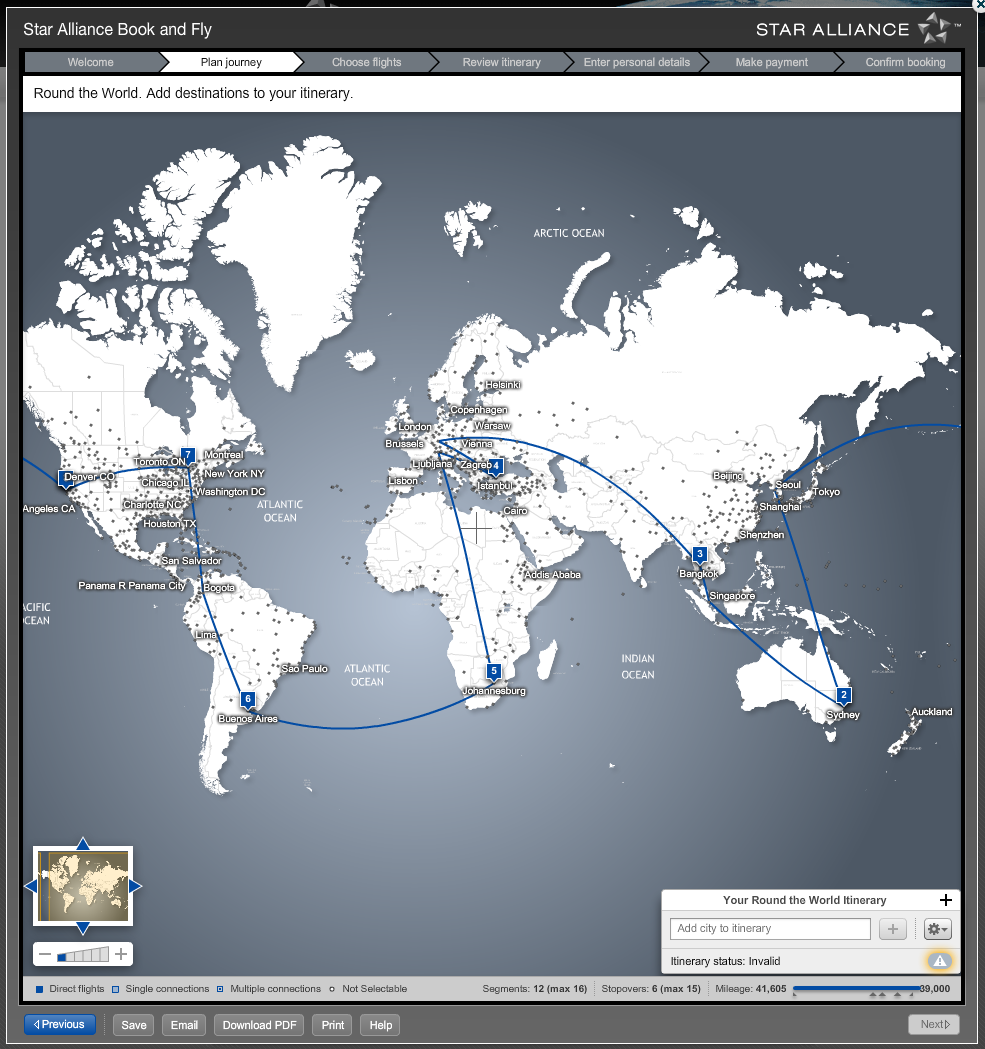985x1049 pixels.
Task: Click the Add city to itinerary field
Action: 770,929
